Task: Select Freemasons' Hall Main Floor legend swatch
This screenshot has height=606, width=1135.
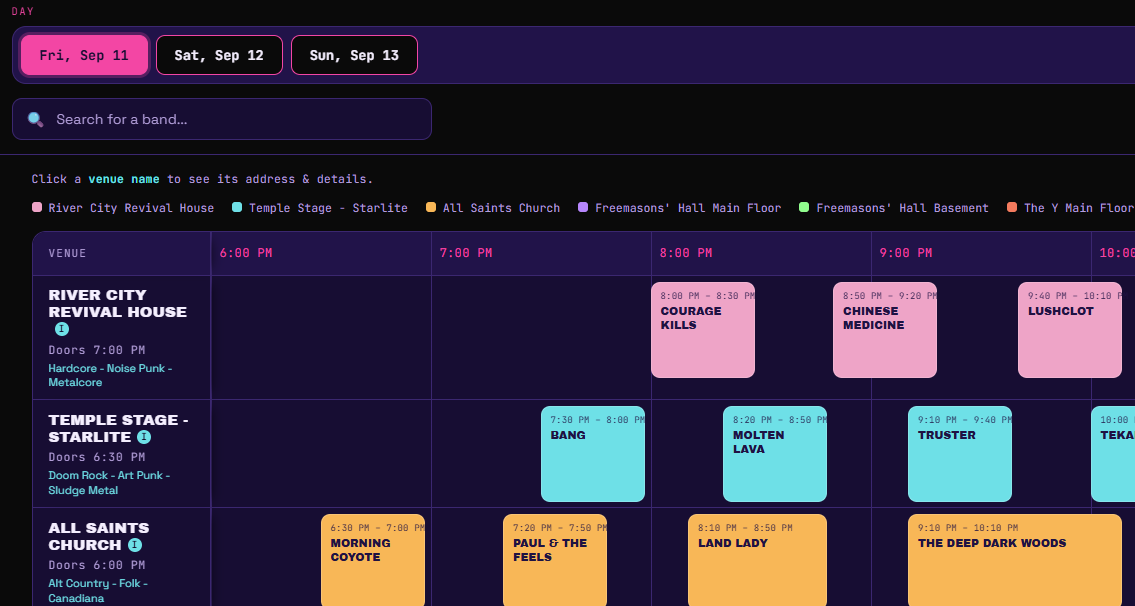Action: click(583, 208)
